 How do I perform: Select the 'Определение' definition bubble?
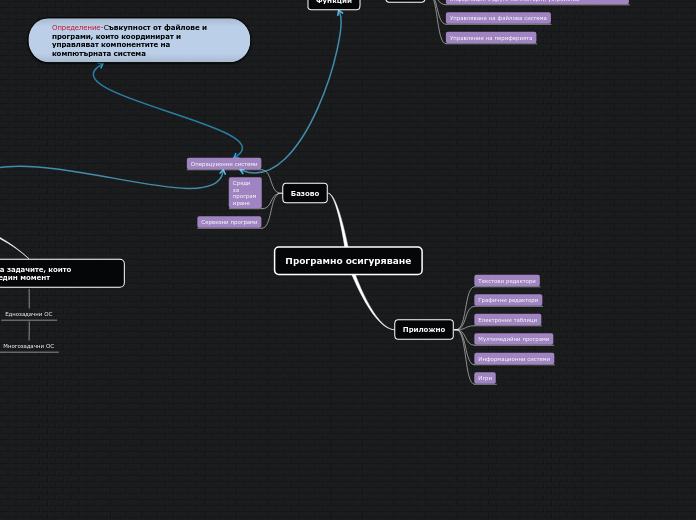139,40
